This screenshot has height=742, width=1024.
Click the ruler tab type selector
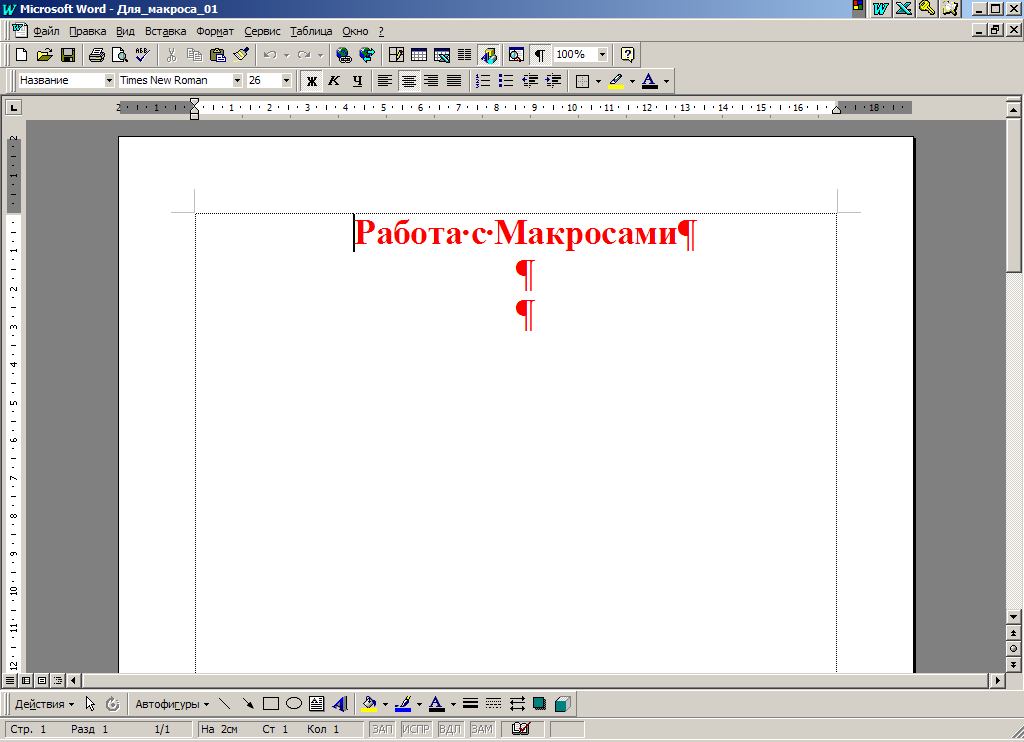click(13, 107)
